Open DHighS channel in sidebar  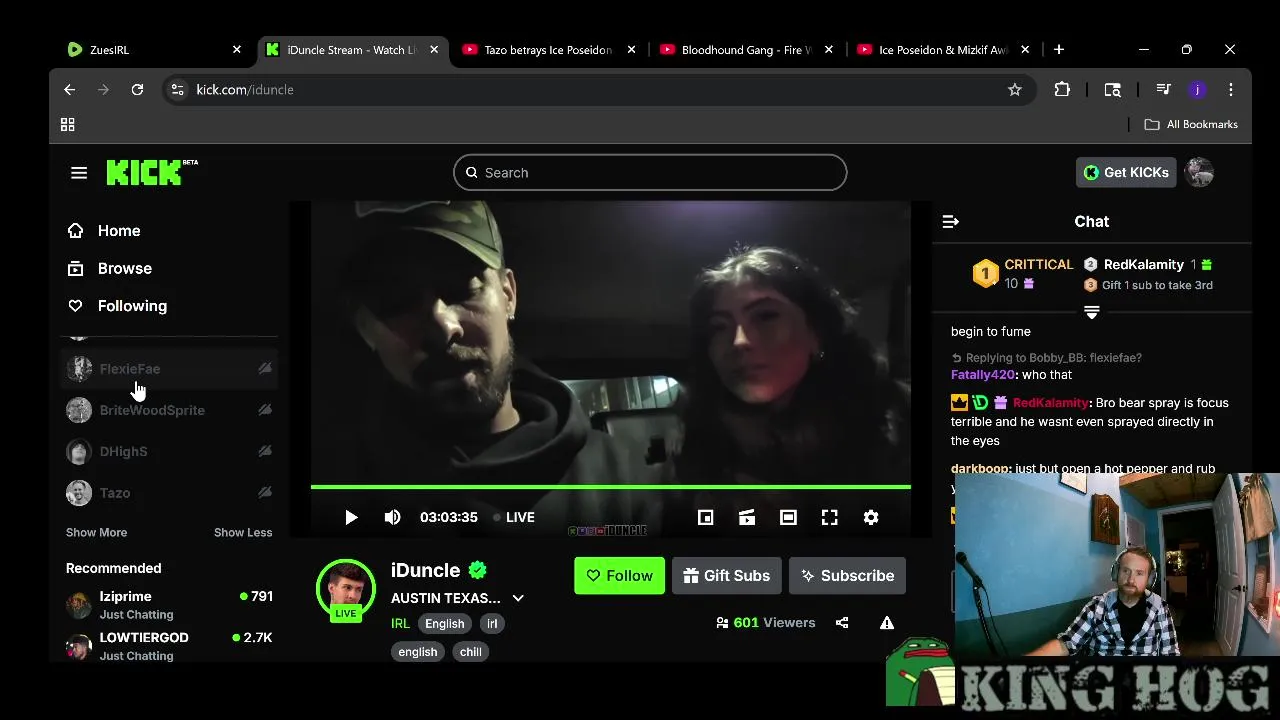pos(168,451)
